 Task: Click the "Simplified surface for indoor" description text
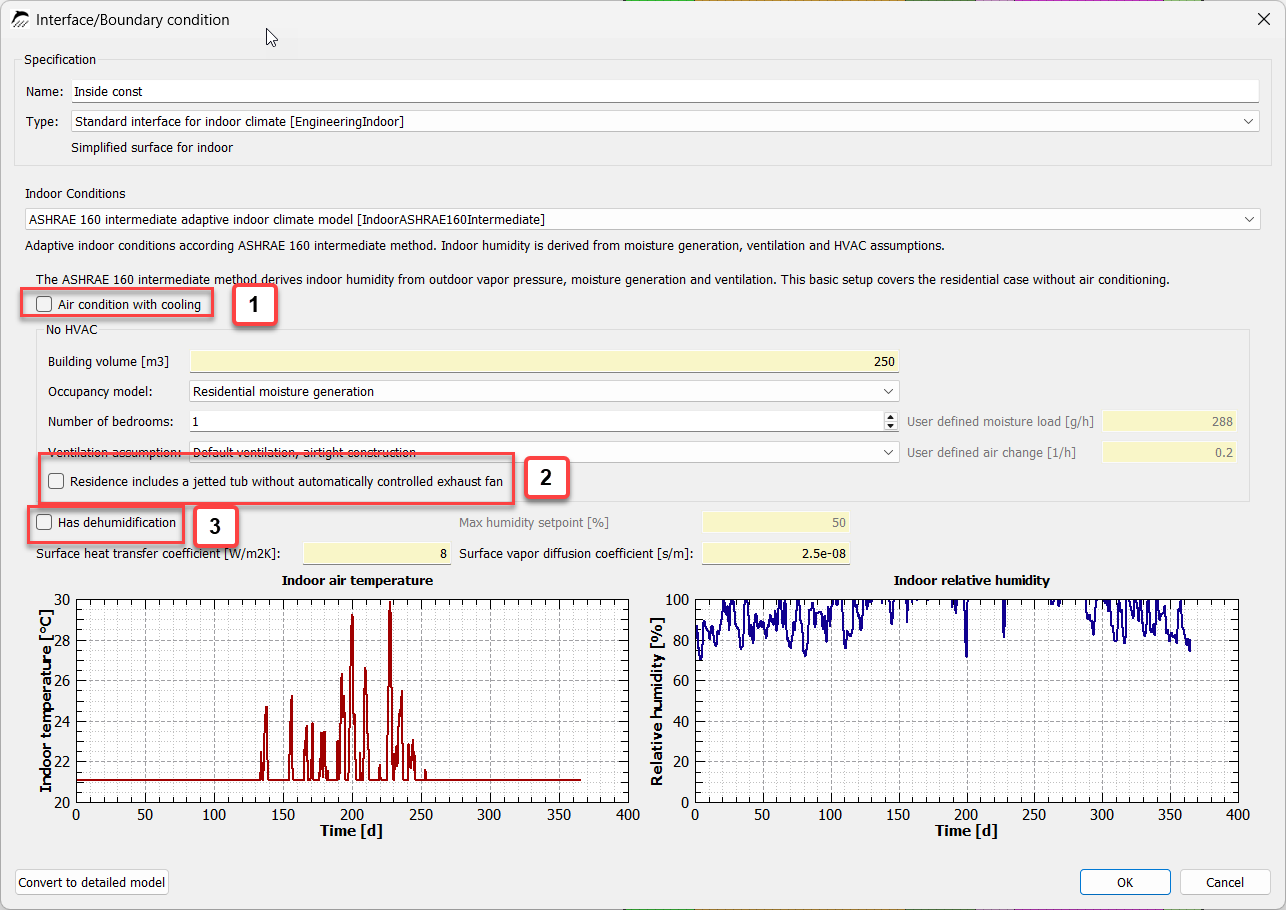click(x=152, y=148)
